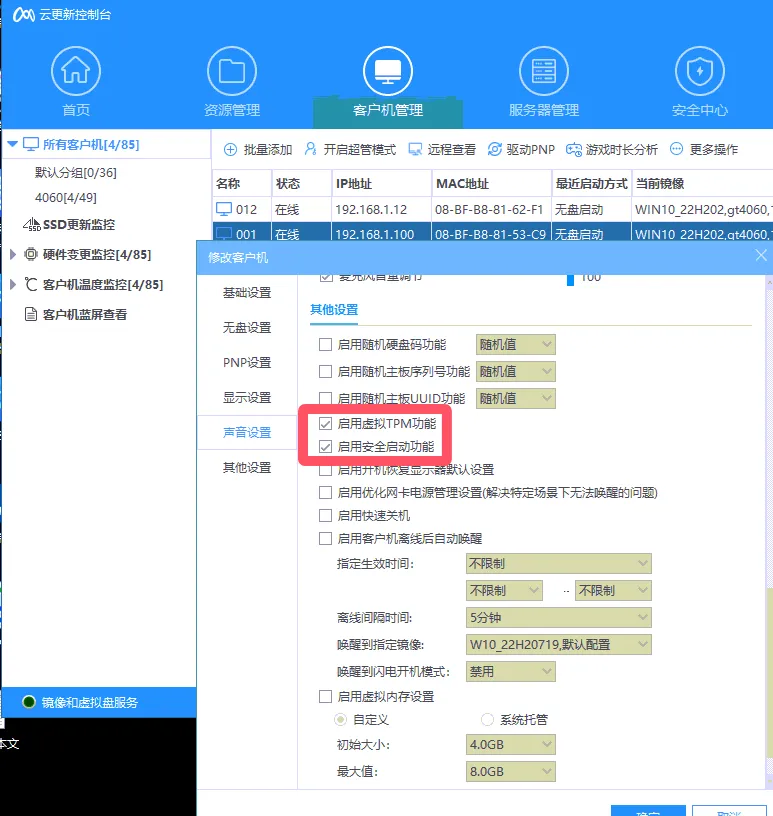Click SSD更新监控 icon in sidebar
The height and width of the screenshot is (816, 773).
pos(32,224)
